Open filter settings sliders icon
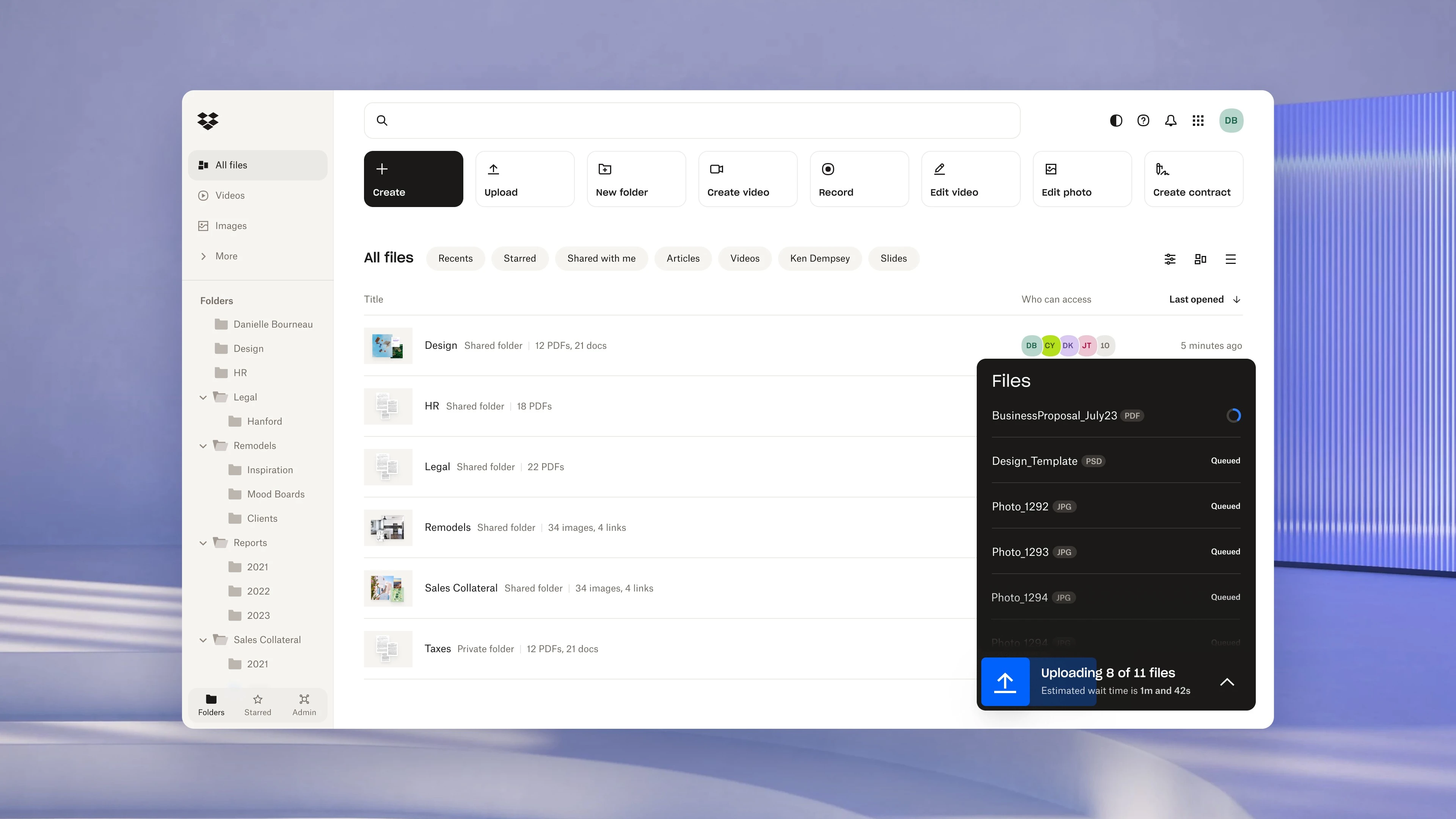 1170,259
